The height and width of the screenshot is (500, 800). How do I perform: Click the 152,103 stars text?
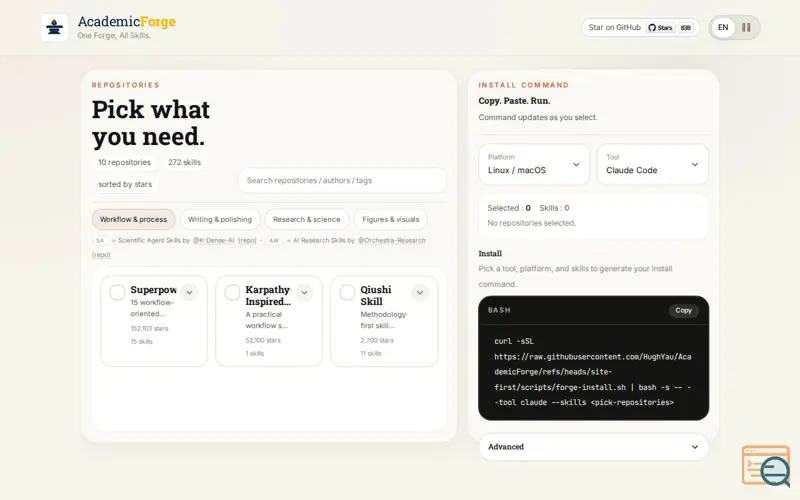click(x=149, y=329)
